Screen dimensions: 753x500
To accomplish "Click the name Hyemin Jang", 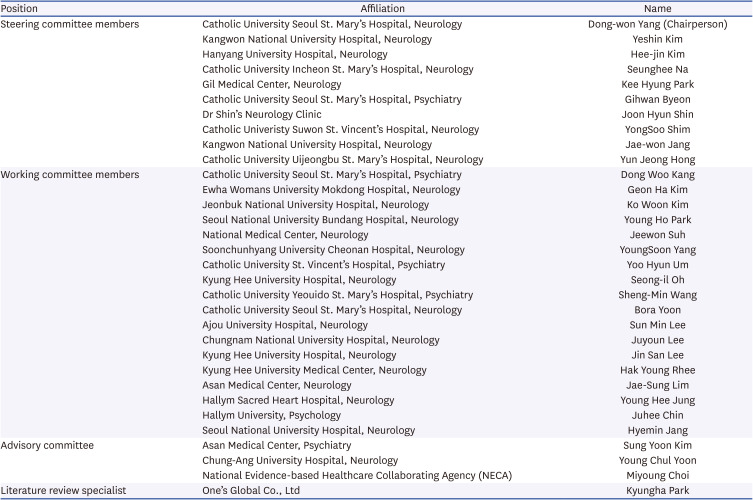I will tap(657, 430).
